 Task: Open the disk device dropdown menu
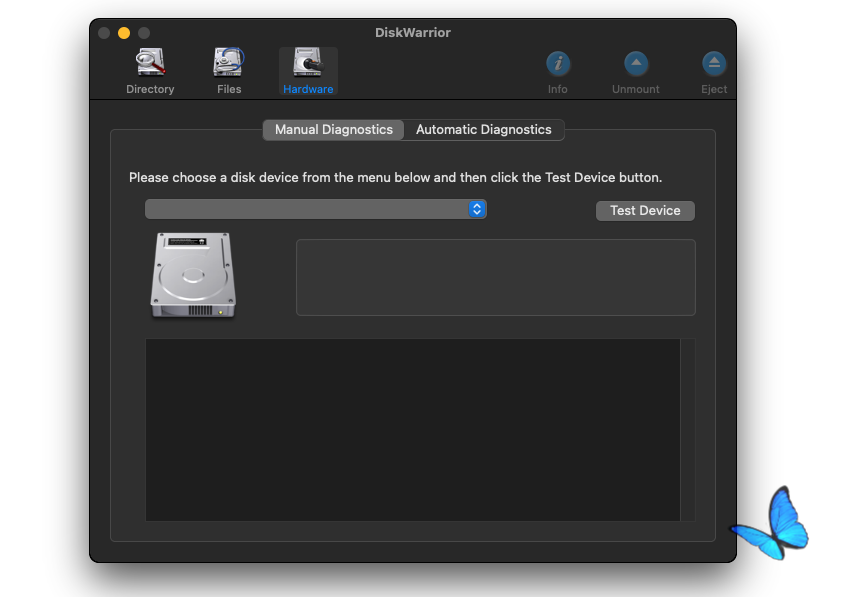(316, 209)
